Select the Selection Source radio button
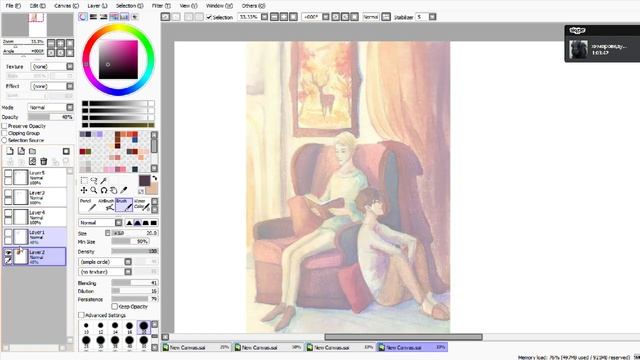Screen dimensions: 640x360 (4, 140)
